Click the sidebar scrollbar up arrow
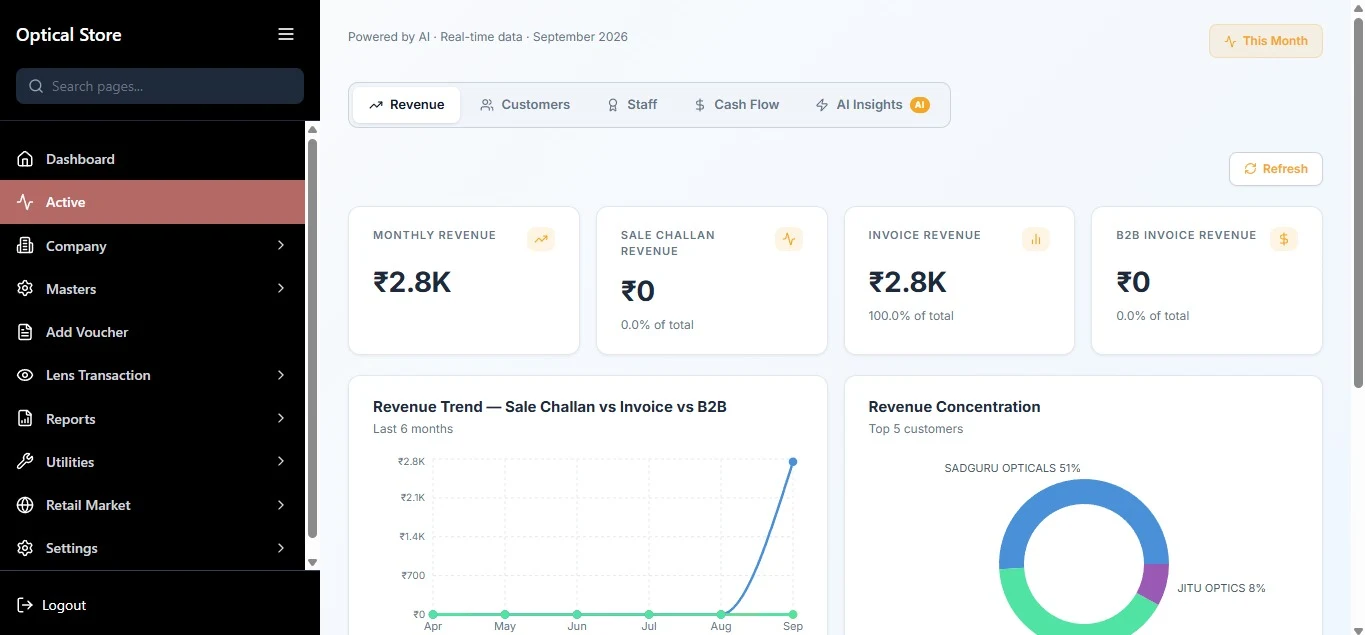This screenshot has height=635, width=1365. 312,130
